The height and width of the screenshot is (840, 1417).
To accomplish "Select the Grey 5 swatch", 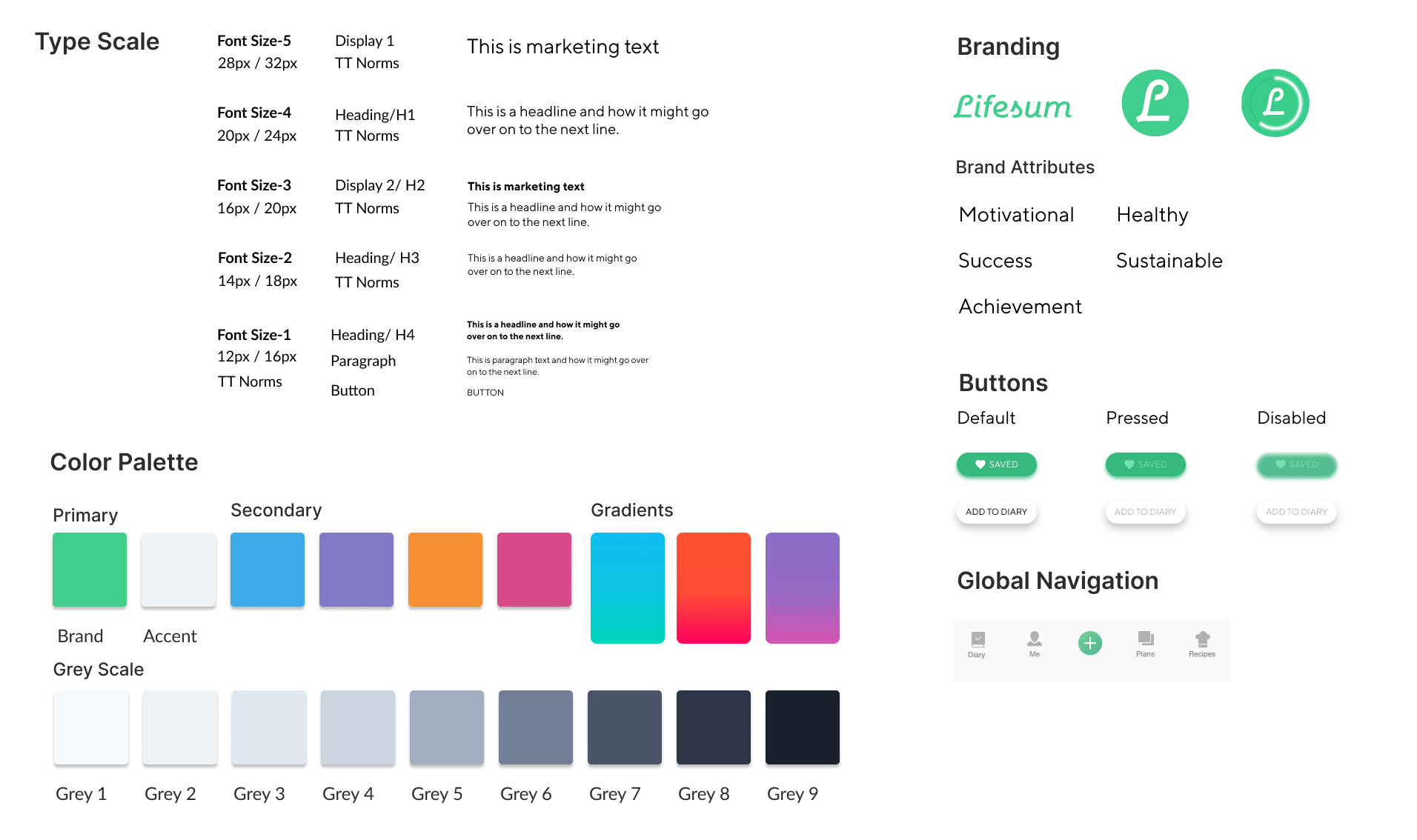I will [x=447, y=727].
